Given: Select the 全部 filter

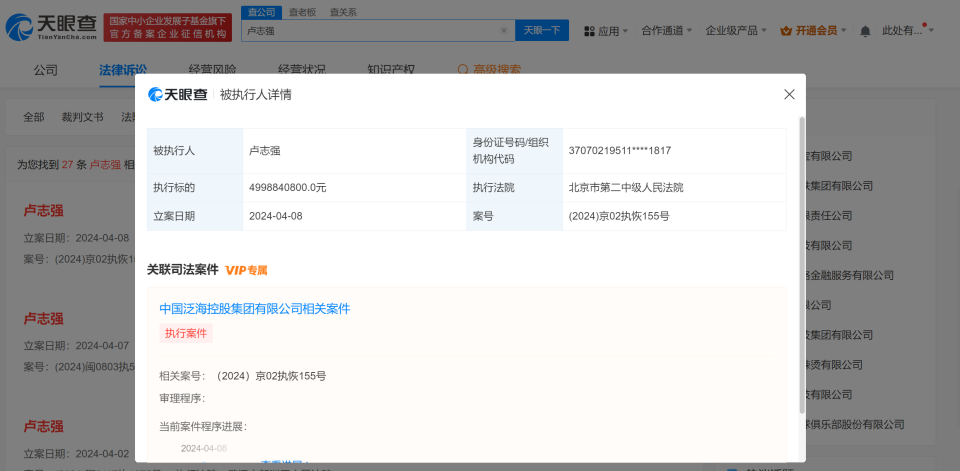Looking at the screenshot, I should 34,117.
